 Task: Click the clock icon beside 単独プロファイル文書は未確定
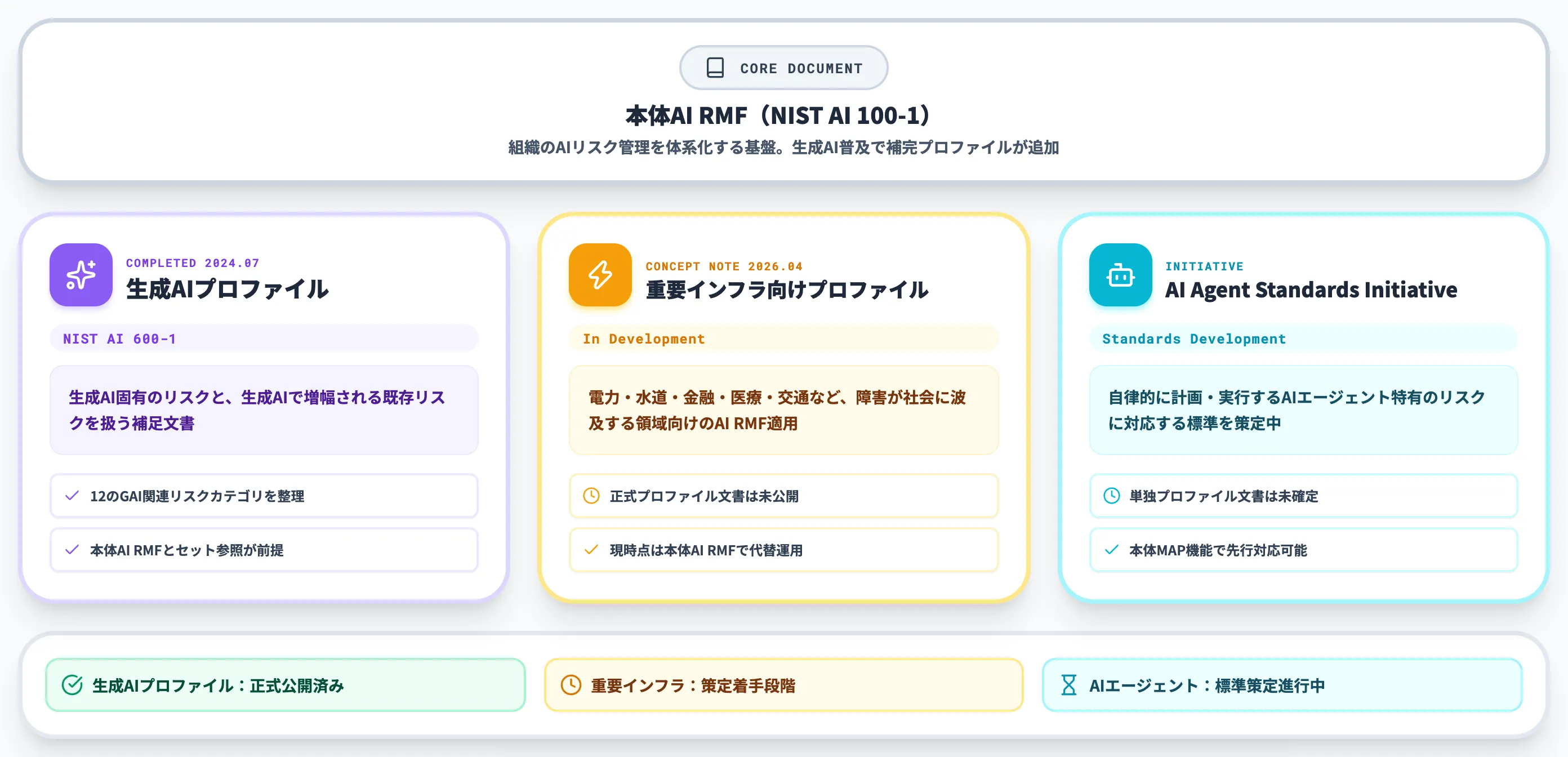1111,495
